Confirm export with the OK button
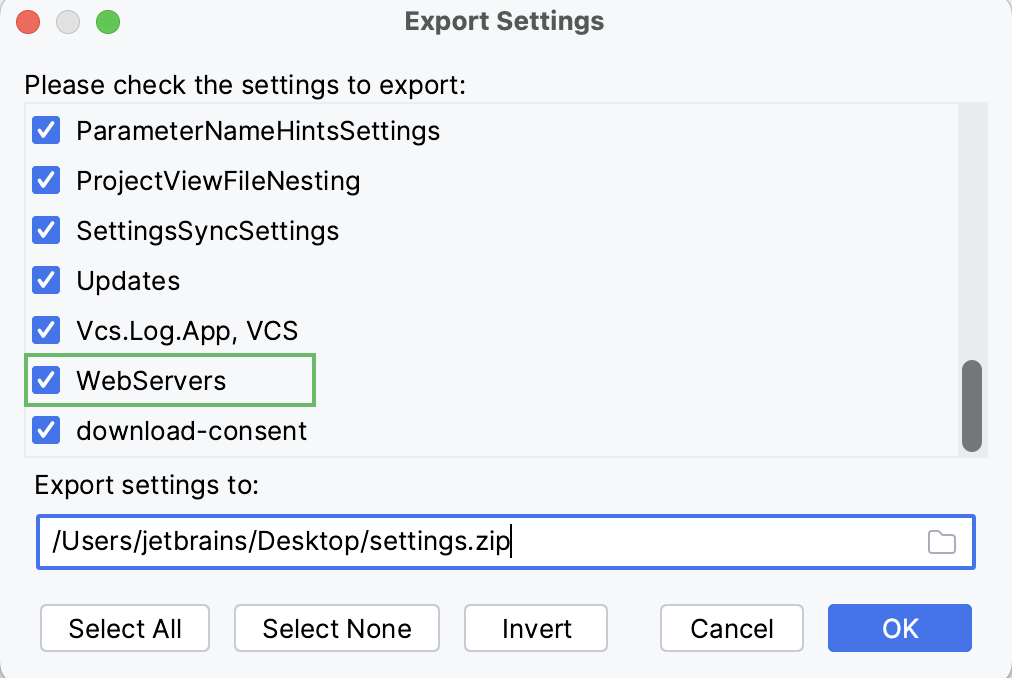 click(900, 628)
